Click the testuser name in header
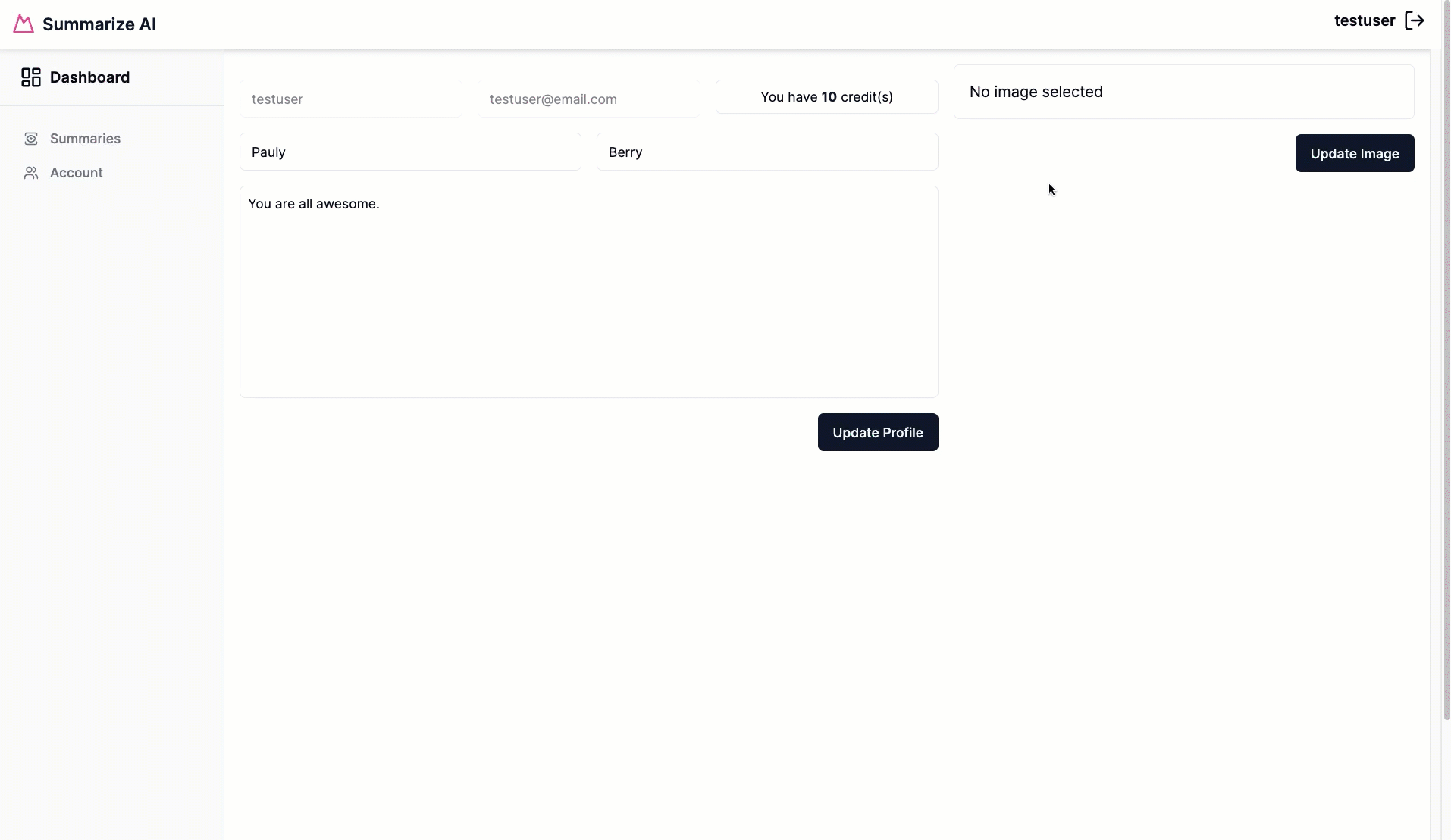Screen dimensions: 1451x840 click(1365, 20)
